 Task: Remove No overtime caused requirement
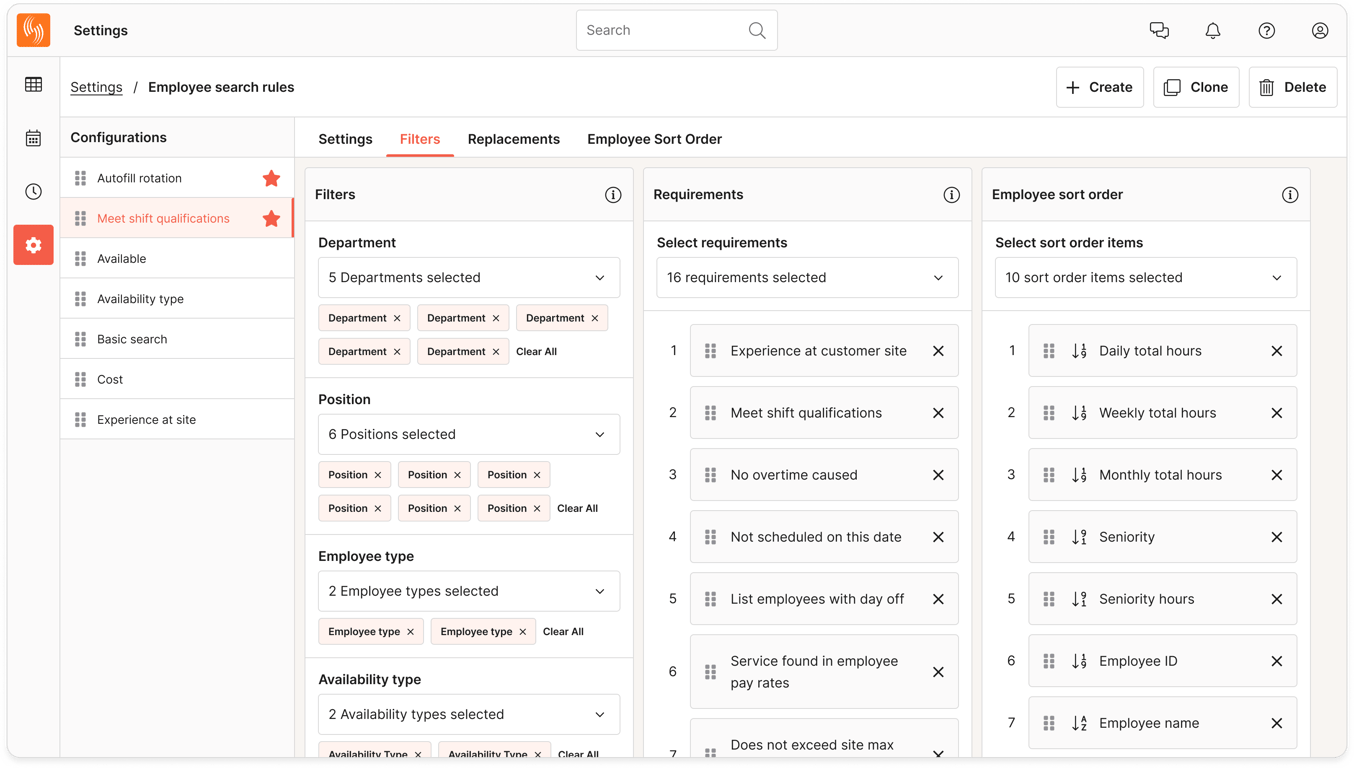[x=938, y=475]
